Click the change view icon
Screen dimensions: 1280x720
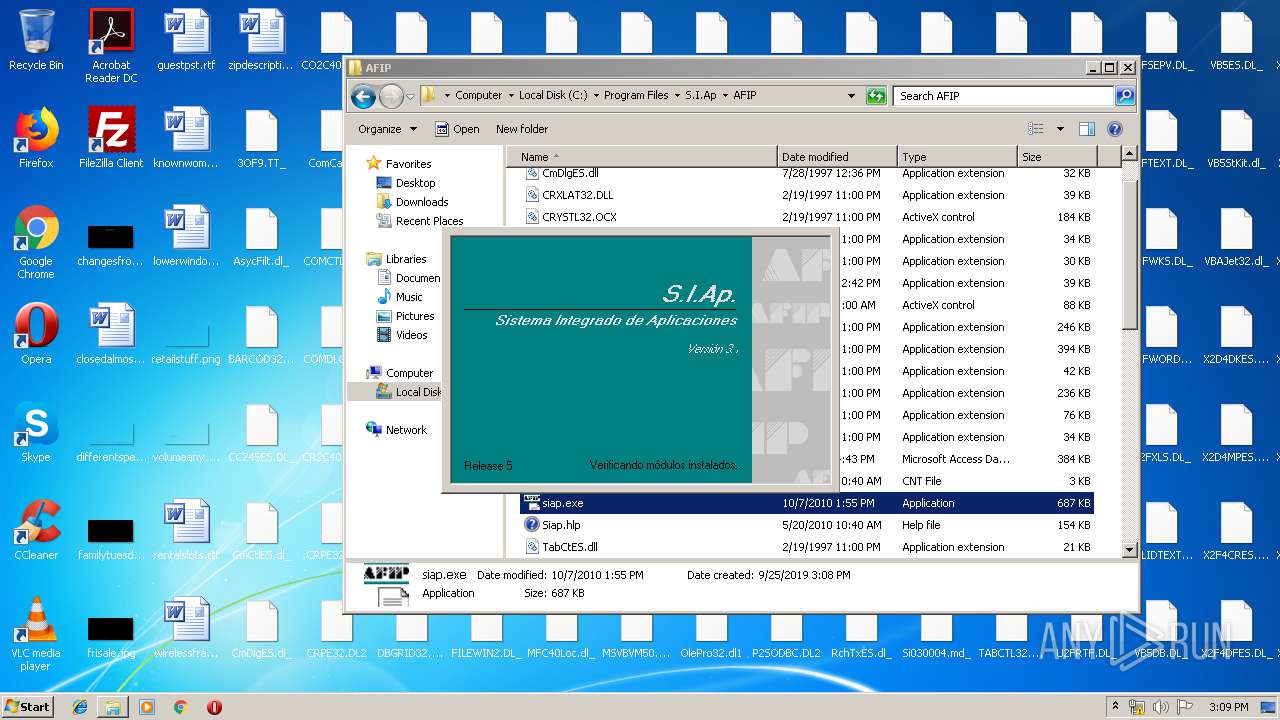(x=1035, y=129)
